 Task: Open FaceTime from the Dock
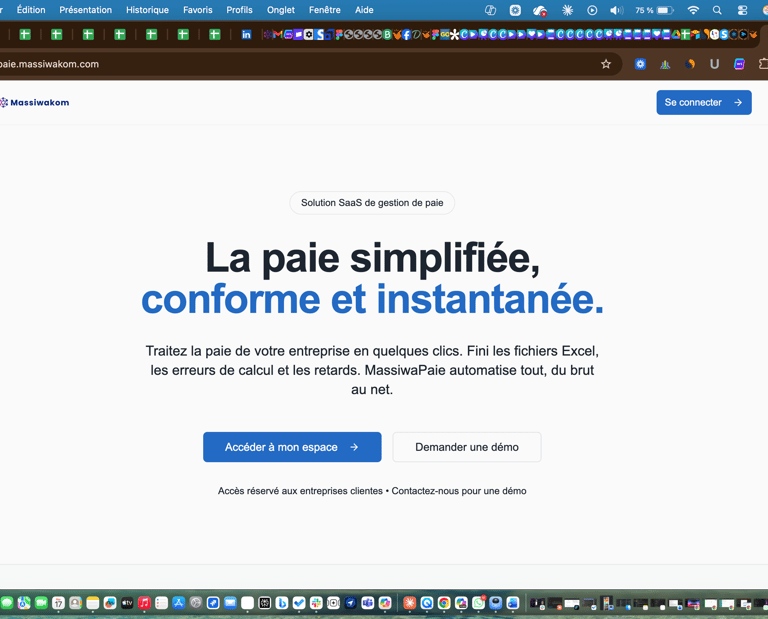tap(41, 603)
